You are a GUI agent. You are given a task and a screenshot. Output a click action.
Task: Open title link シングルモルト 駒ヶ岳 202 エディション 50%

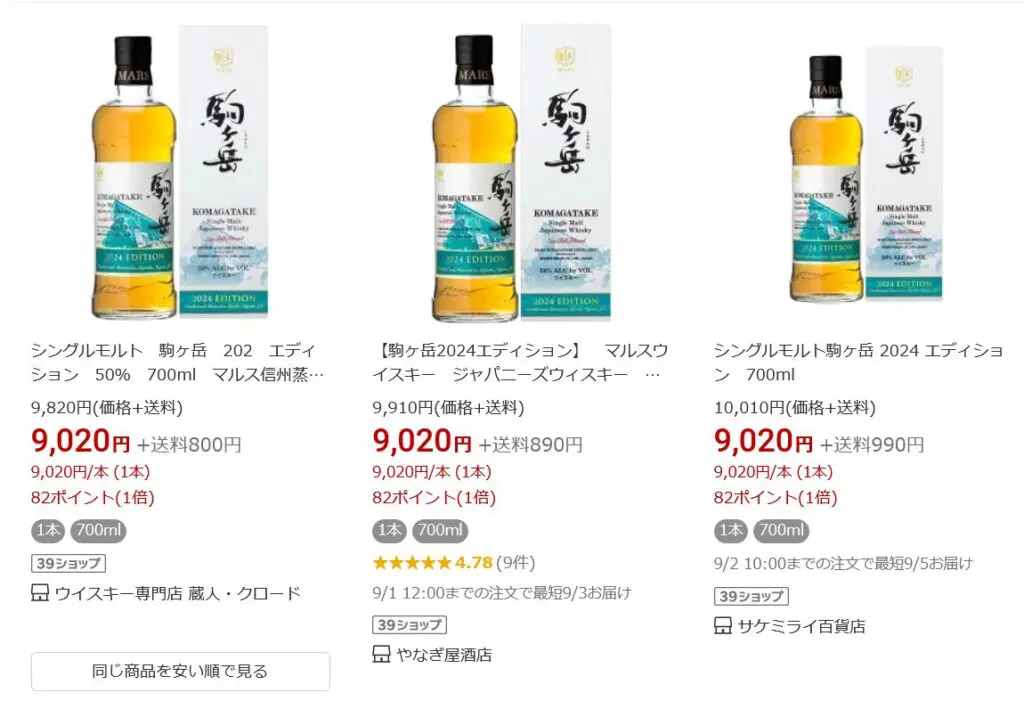click(177, 362)
